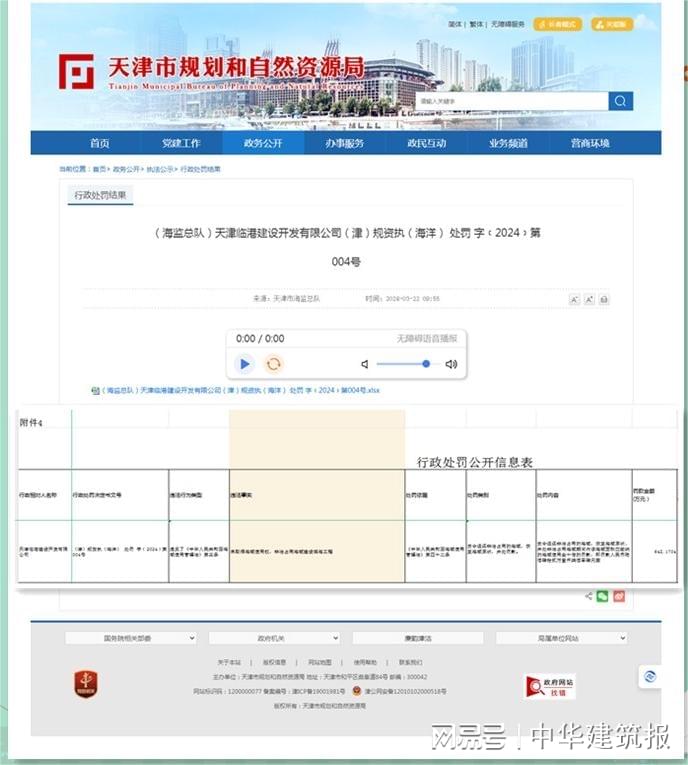Viewport: 688px width, 765px height.
Task: Decrease article font size icon
Action: click(575, 300)
